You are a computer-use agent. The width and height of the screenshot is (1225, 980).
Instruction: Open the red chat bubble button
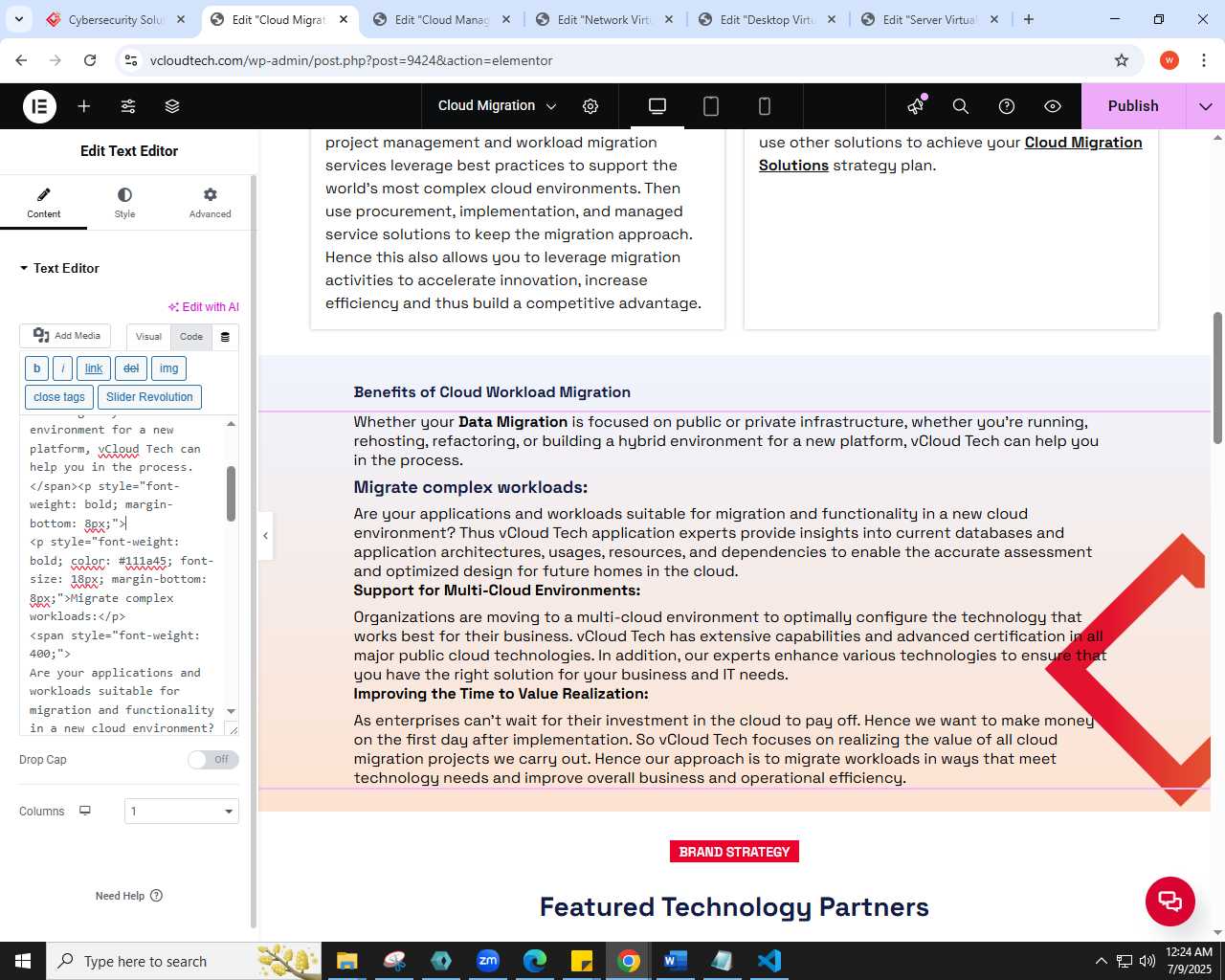pyautogui.click(x=1170, y=901)
